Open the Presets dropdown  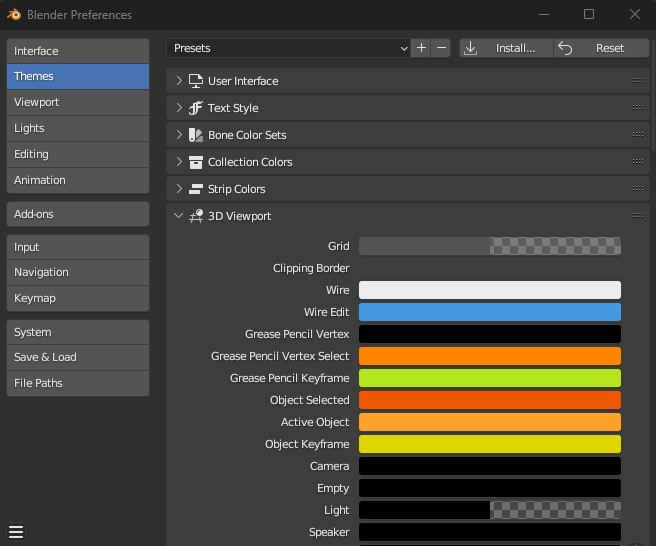[x=289, y=48]
